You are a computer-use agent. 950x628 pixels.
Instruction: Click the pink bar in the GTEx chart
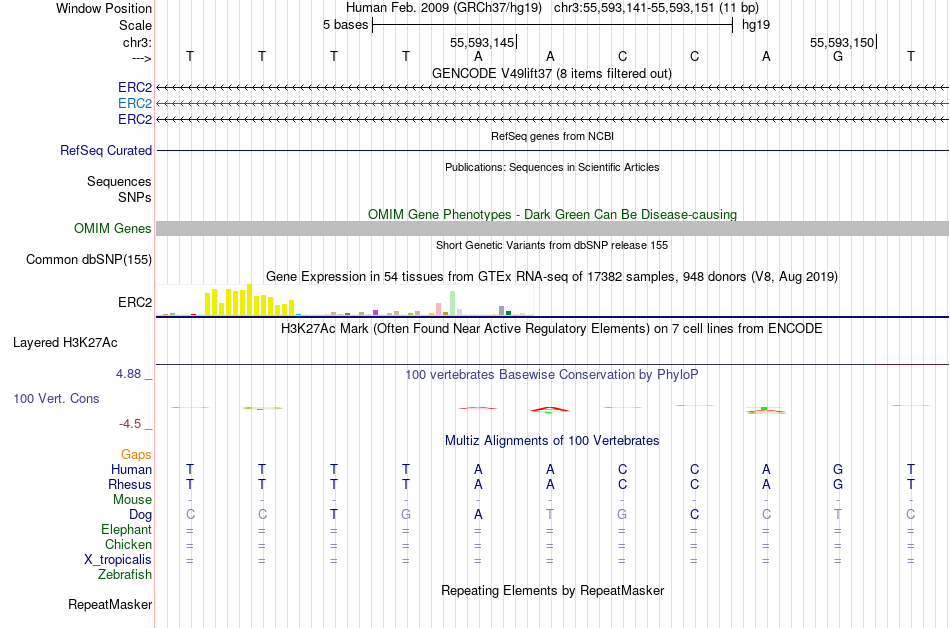(x=438, y=309)
